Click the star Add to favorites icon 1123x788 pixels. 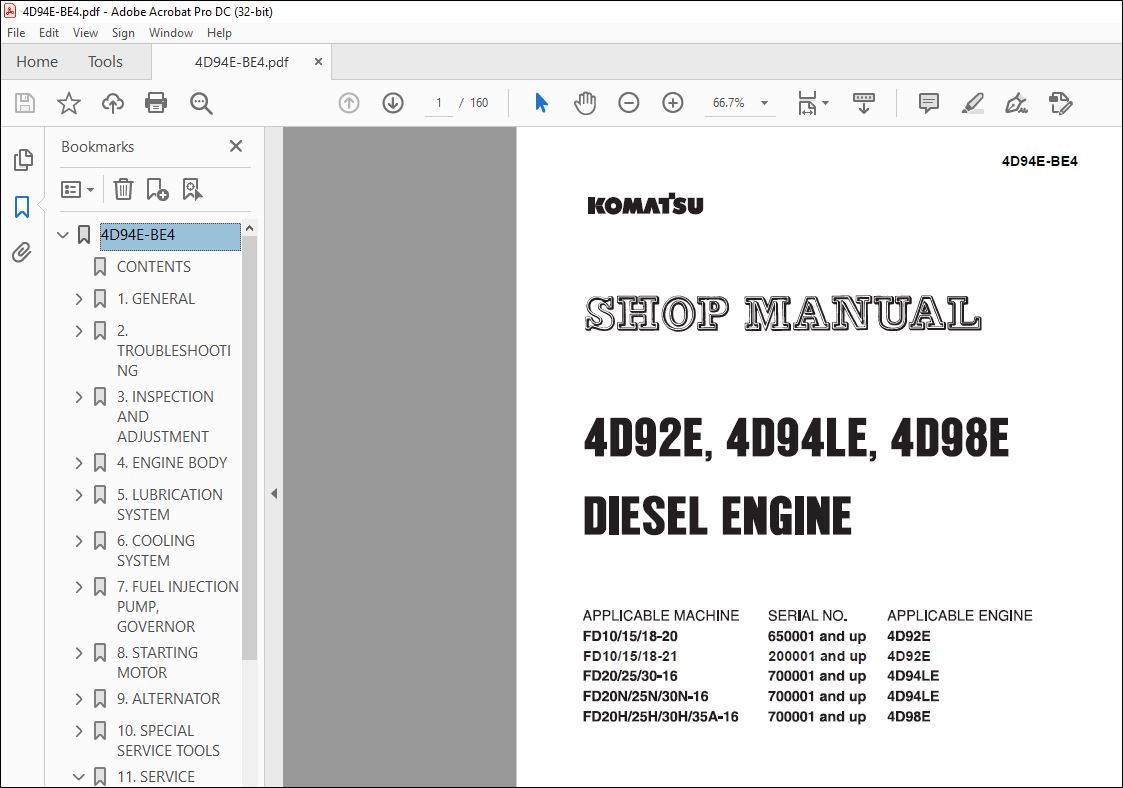69,103
